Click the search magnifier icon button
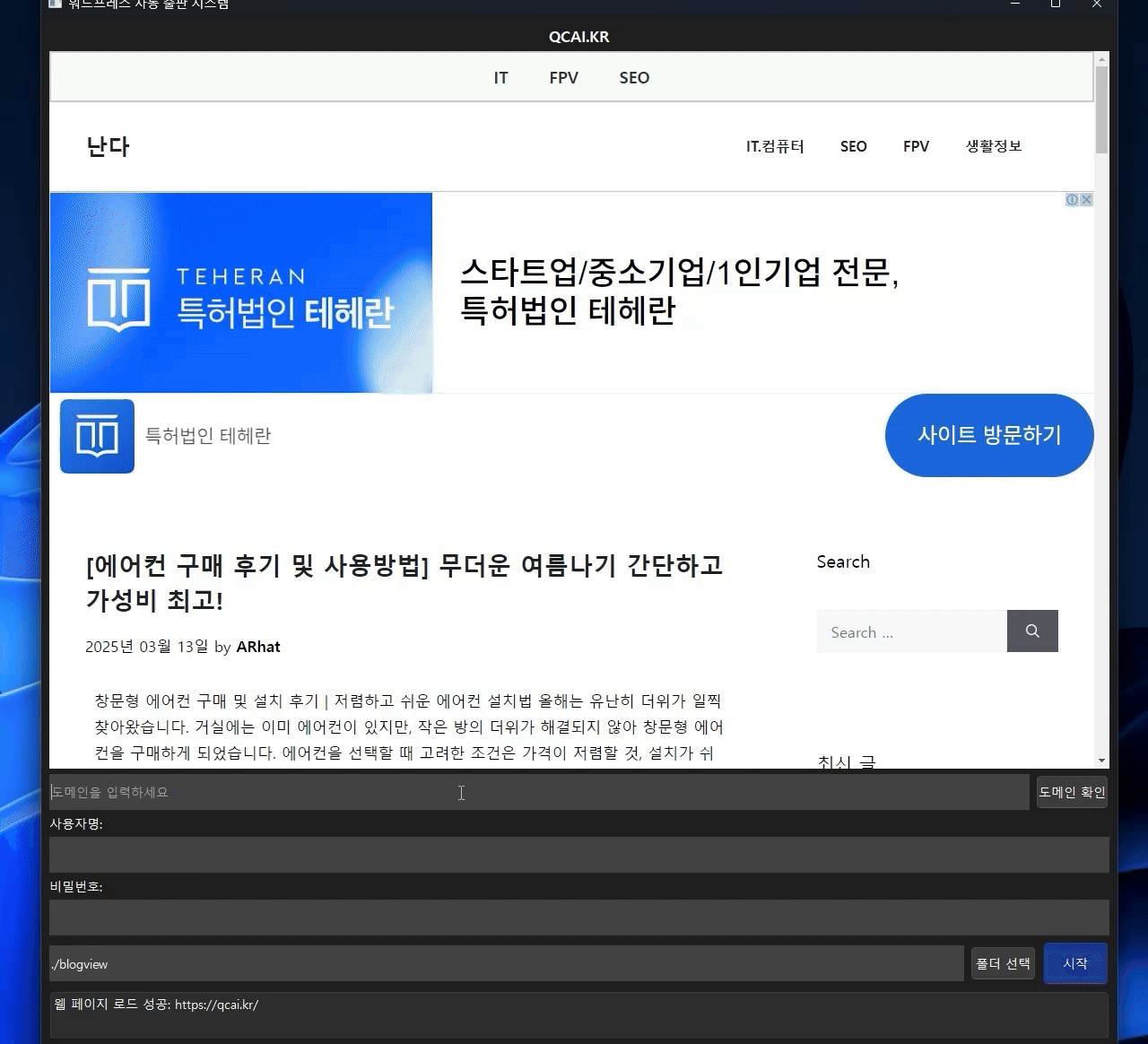1148x1044 pixels. (x=1032, y=631)
